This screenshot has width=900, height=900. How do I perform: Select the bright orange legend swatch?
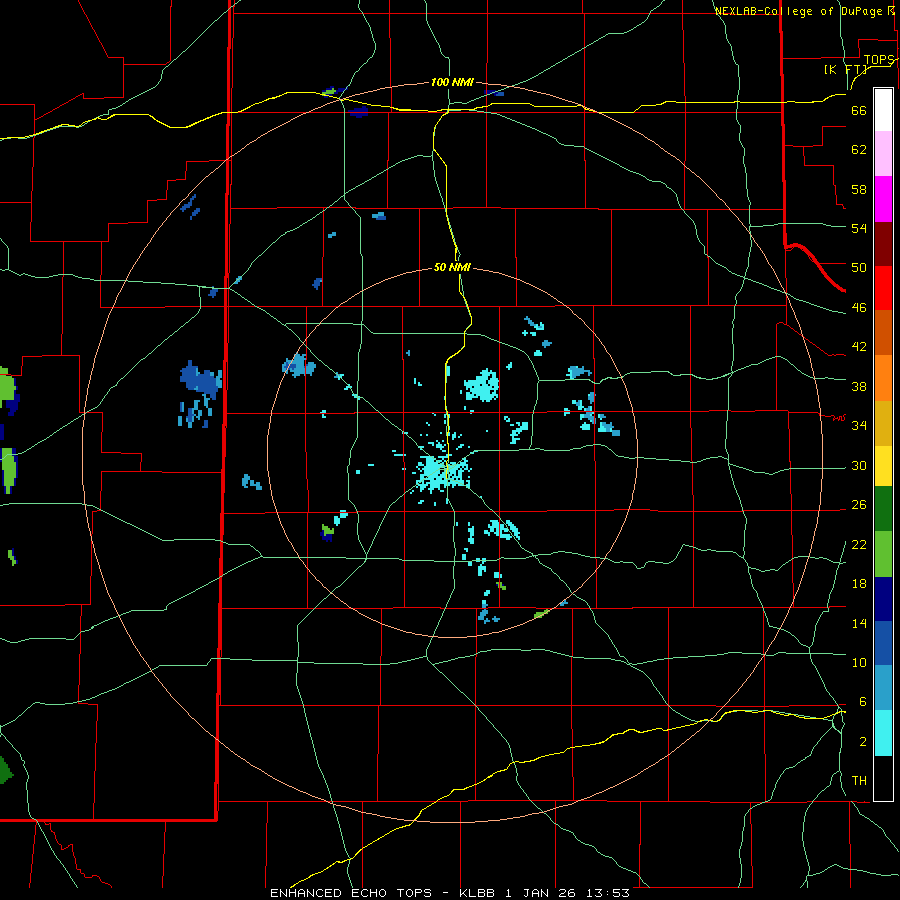(x=883, y=378)
